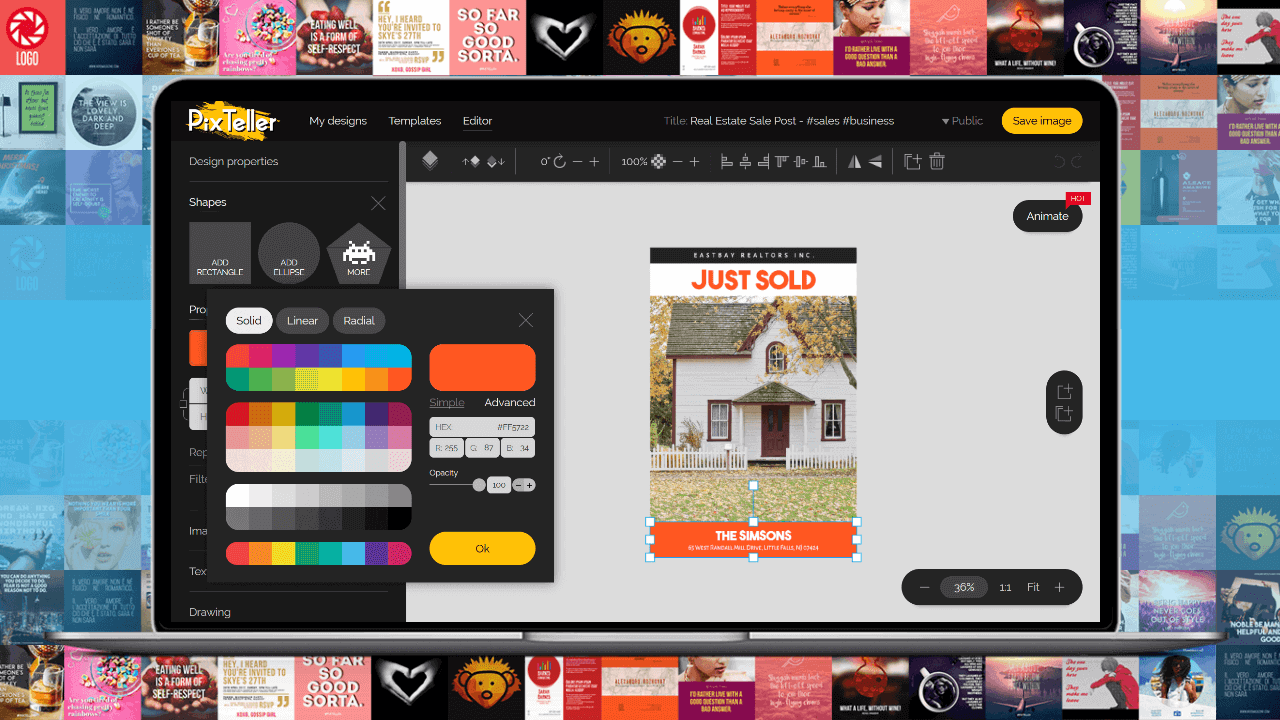The height and width of the screenshot is (720, 1280).
Task: Expand Design properties section
Action: (x=233, y=161)
